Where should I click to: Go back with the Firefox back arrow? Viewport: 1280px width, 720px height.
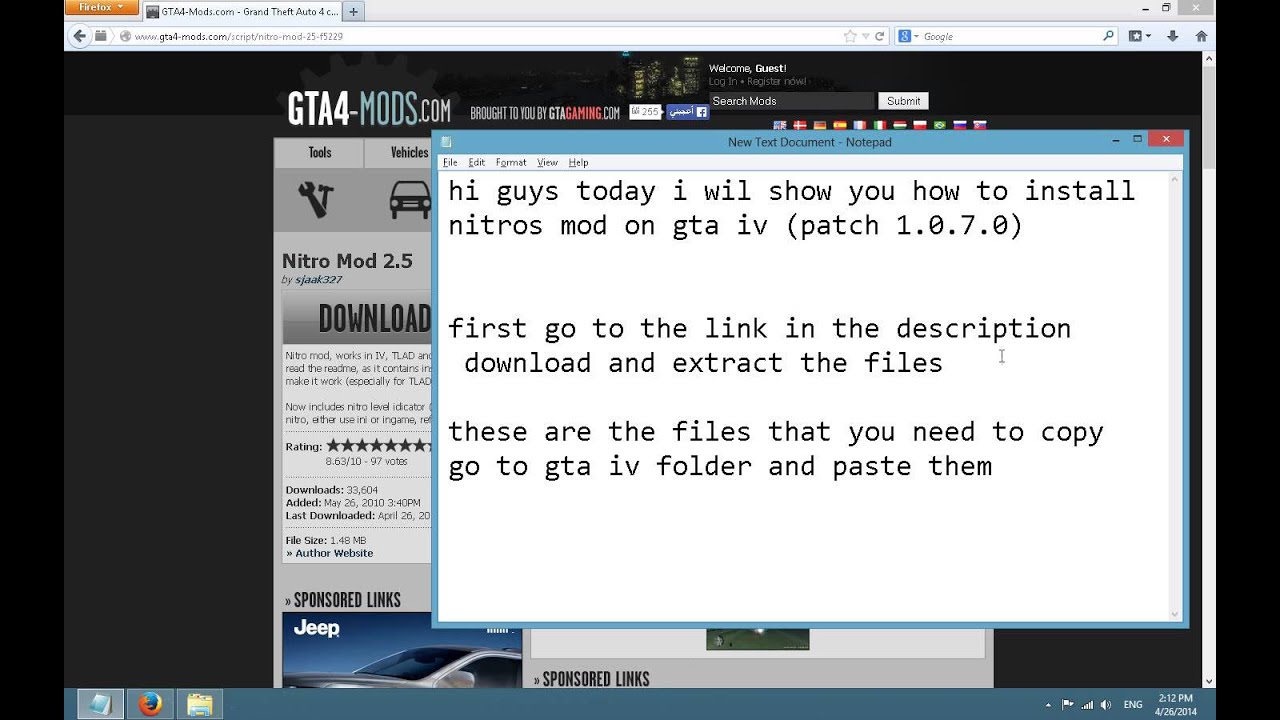(80, 36)
